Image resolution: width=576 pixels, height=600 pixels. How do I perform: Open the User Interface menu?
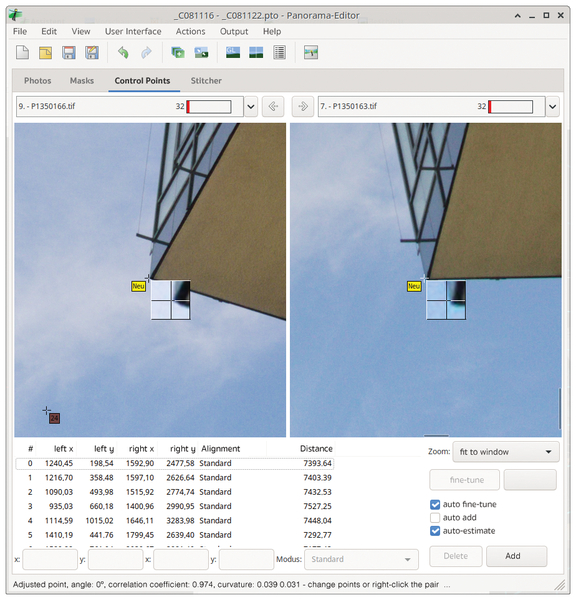pyautogui.click(x=133, y=31)
